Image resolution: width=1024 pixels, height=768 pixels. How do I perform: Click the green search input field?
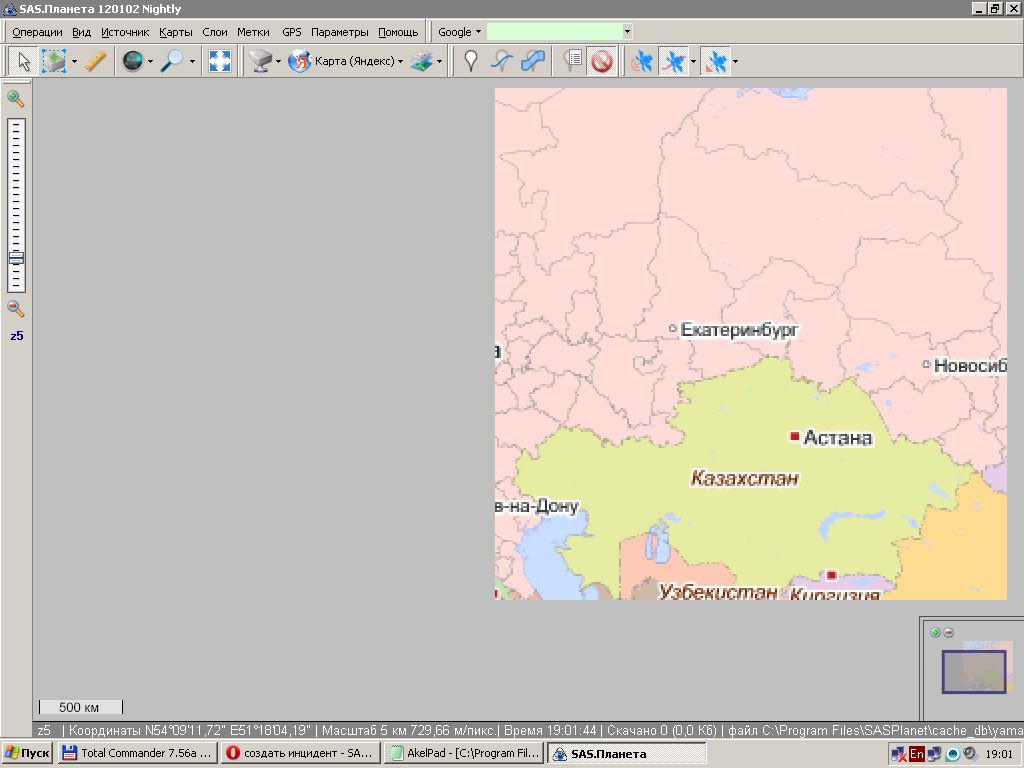click(553, 32)
